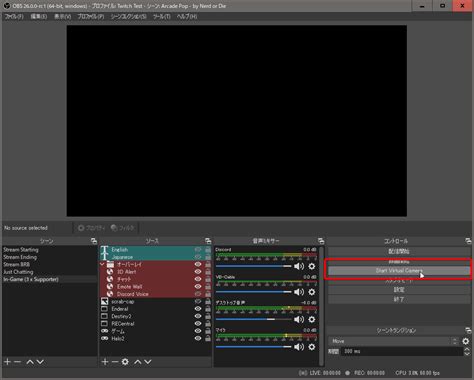The height and width of the screenshot is (380, 474).
Task: Open the 編集(E) menu
Action: (x=39, y=16)
